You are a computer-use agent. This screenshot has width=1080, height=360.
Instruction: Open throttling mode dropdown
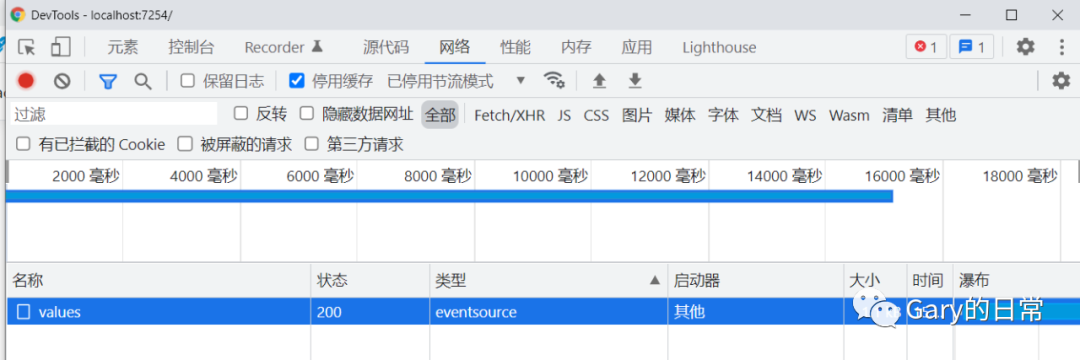[456, 81]
